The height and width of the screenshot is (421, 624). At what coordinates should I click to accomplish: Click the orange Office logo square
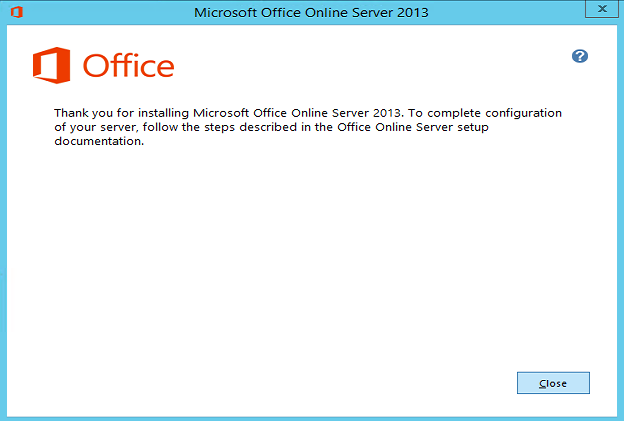[52, 67]
